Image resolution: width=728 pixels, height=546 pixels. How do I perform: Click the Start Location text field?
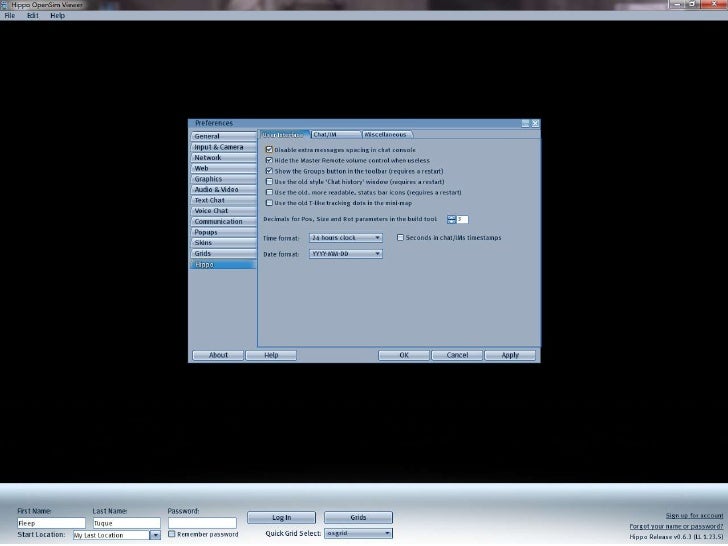point(111,535)
